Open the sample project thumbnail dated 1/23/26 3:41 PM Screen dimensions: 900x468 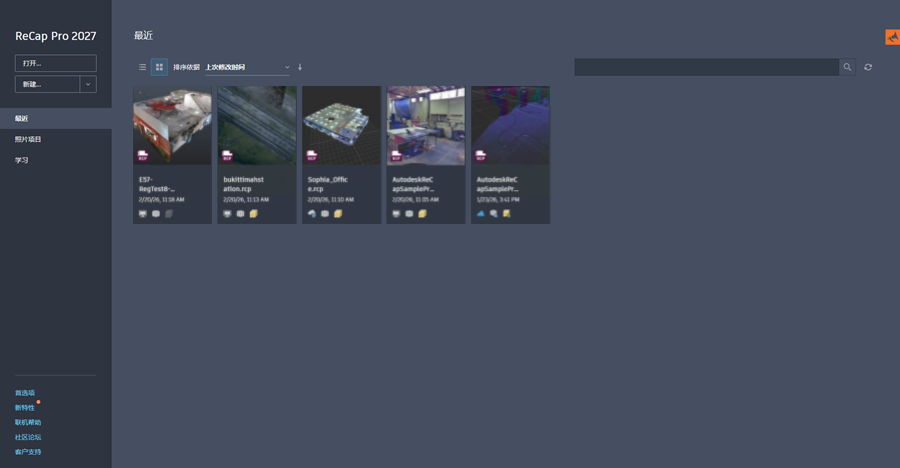click(x=510, y=126)
